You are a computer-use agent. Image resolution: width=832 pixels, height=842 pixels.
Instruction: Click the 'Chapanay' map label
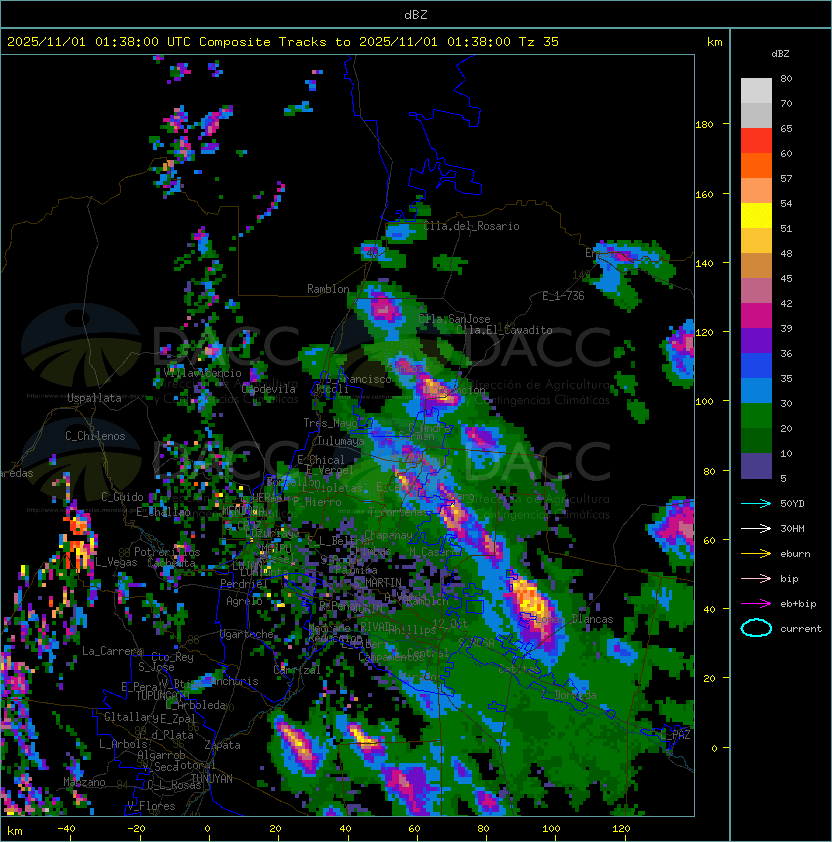coord(388,535)
